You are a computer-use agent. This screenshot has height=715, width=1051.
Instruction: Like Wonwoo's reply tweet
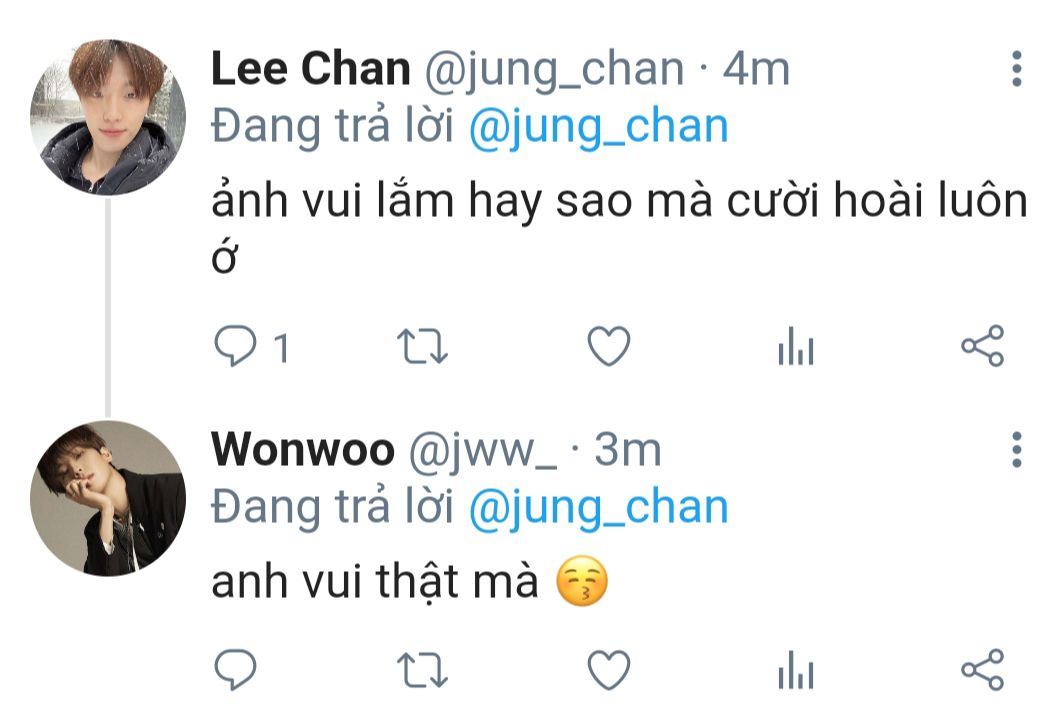pos(609,669)
